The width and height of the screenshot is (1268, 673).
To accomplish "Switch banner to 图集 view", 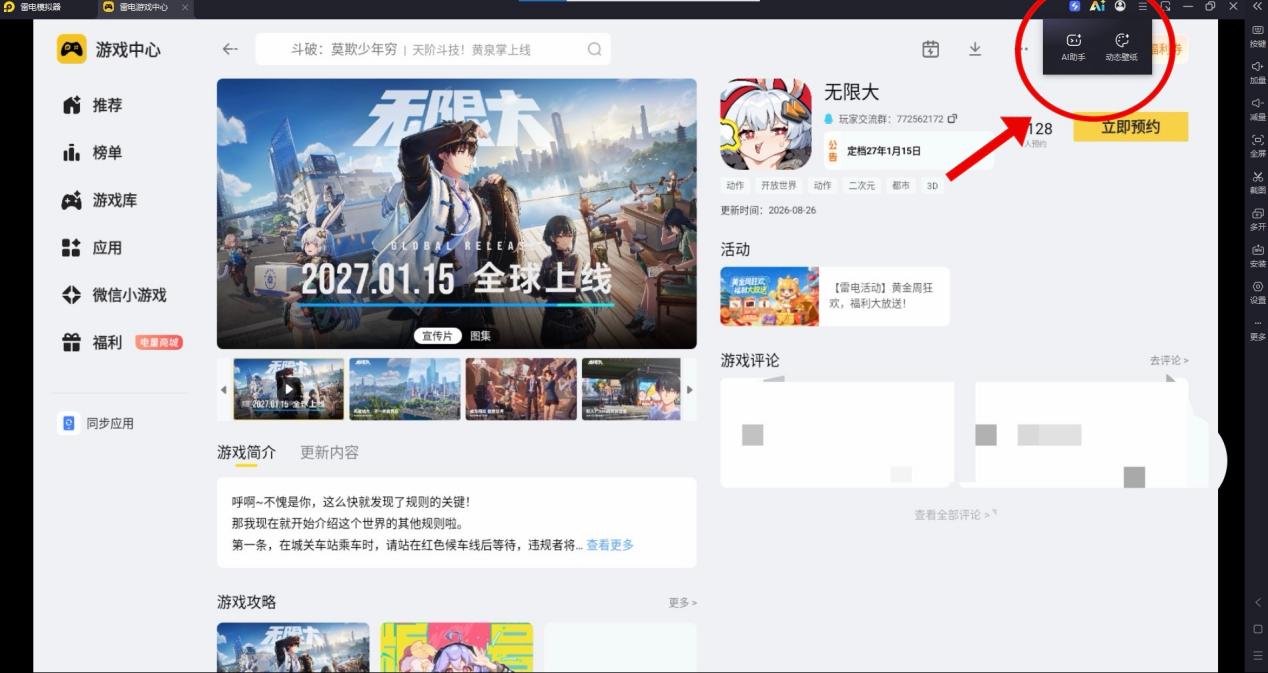I will pos(480,336).
